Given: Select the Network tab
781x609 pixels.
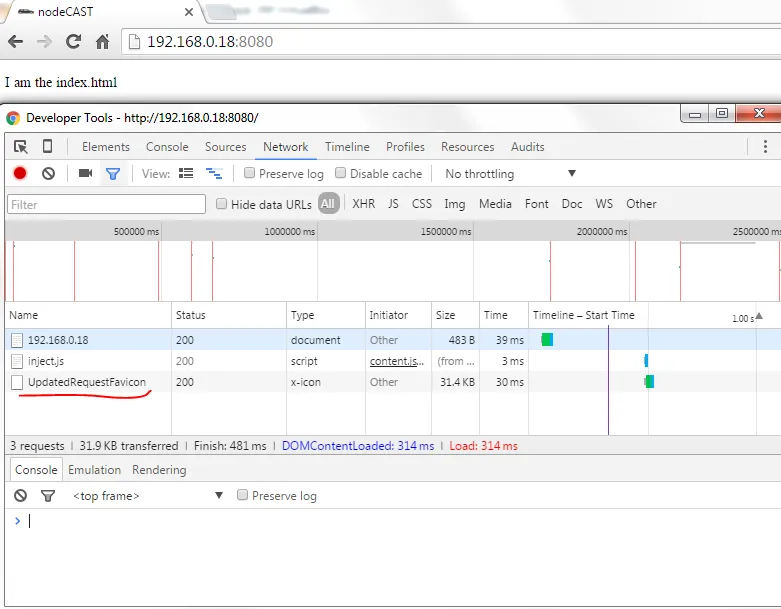Looking at the screenshot, I should 286,147.
